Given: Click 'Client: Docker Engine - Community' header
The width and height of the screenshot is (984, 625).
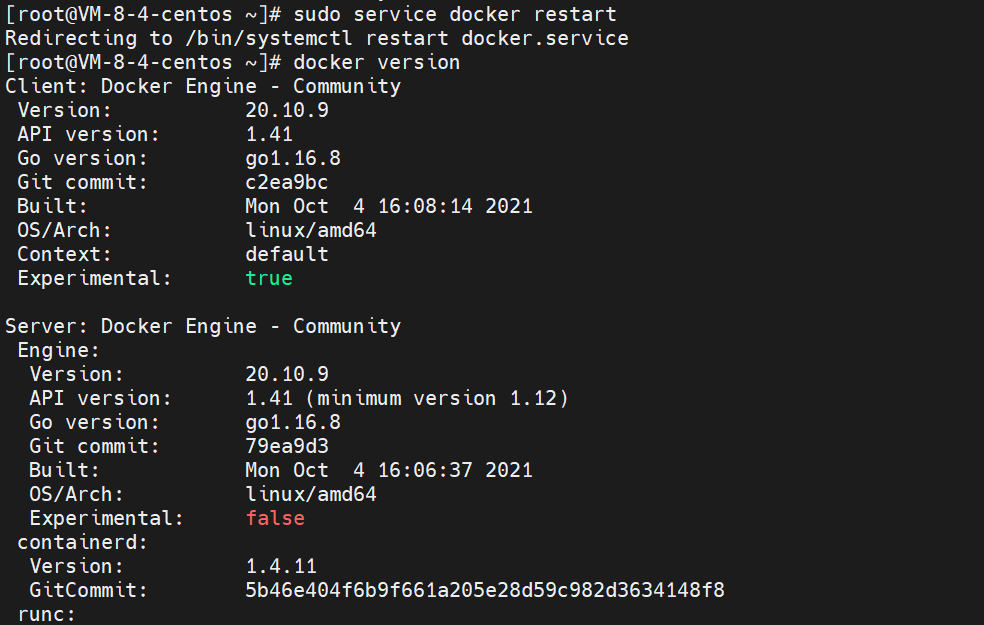Looking at the screenshot, I should [x=203, y=86].
